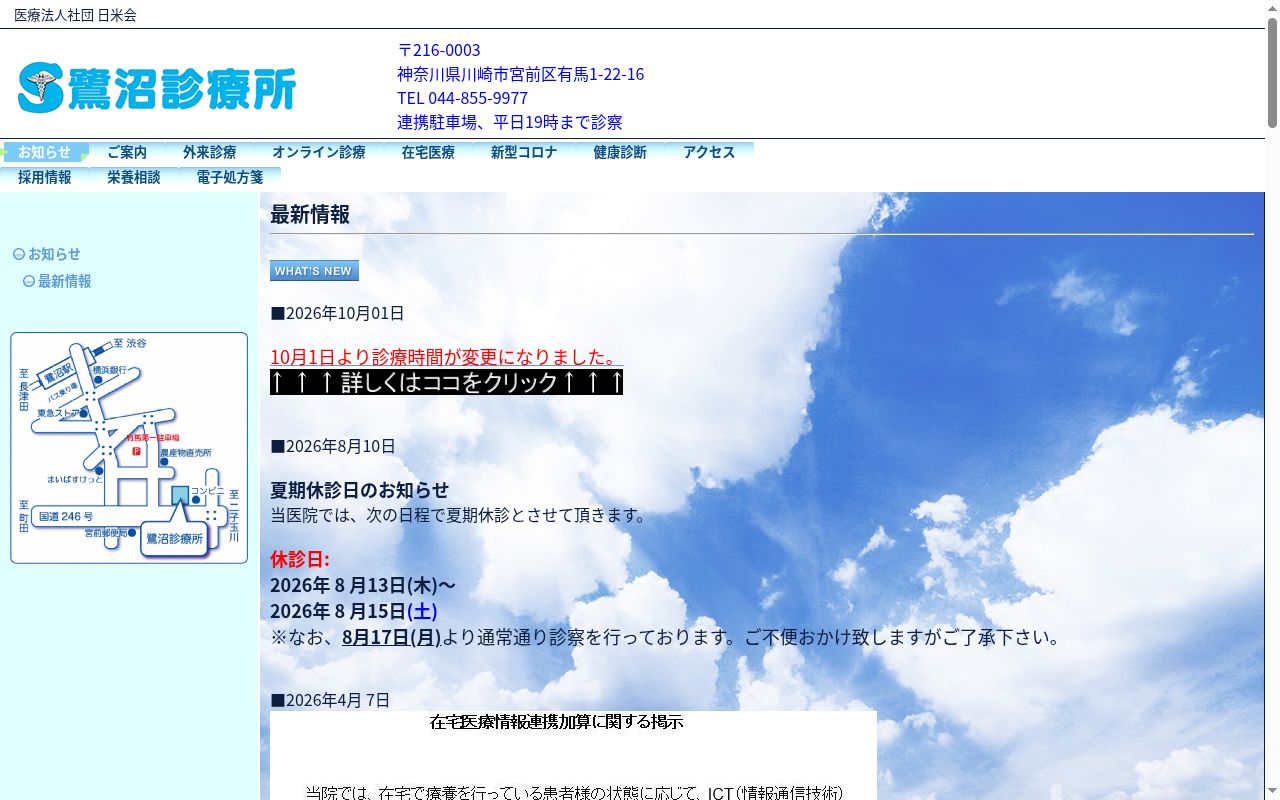Click the underlined 8月17日(月) text
Image resolution: width=1280 pixels, height=800 pixels.
[x=392, y=637]
